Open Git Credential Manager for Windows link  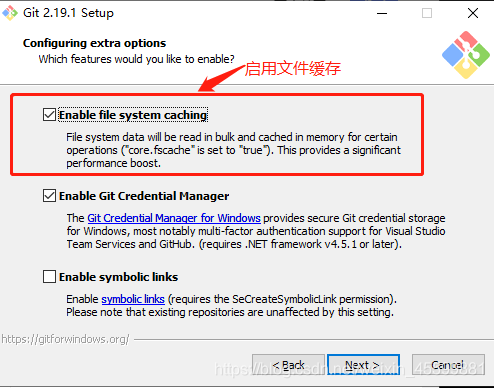pyautogui.click(x=174, y=218)
